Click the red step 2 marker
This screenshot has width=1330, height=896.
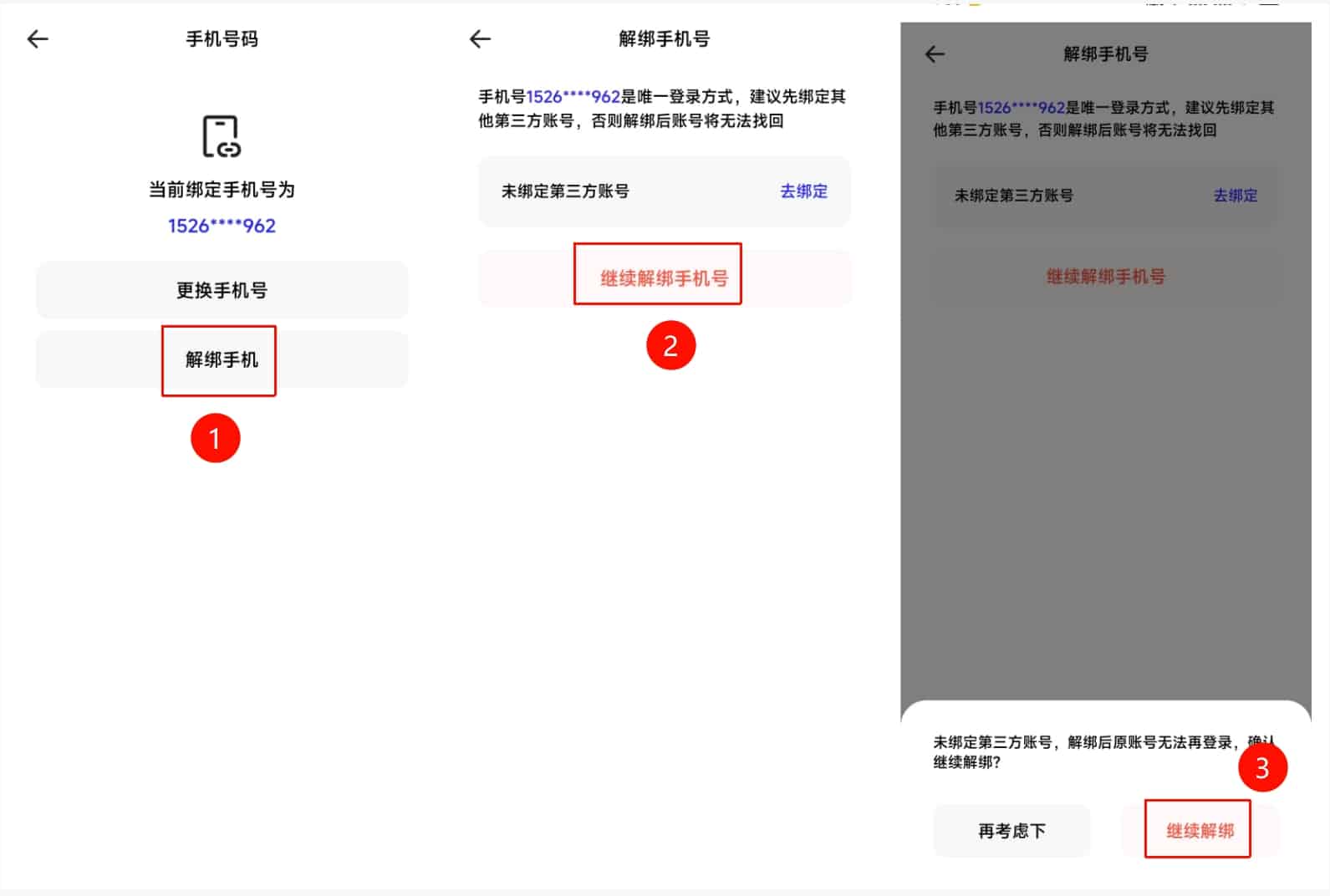[670, 345]
